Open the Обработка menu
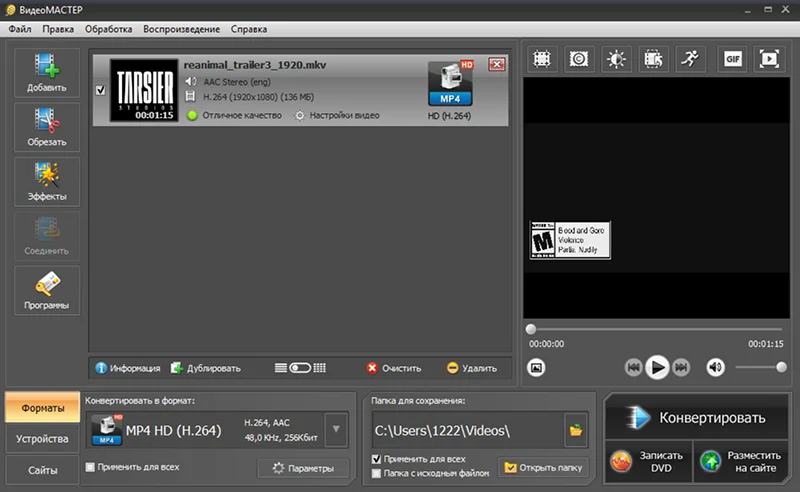The image size is (800, 492). point(108,29)
